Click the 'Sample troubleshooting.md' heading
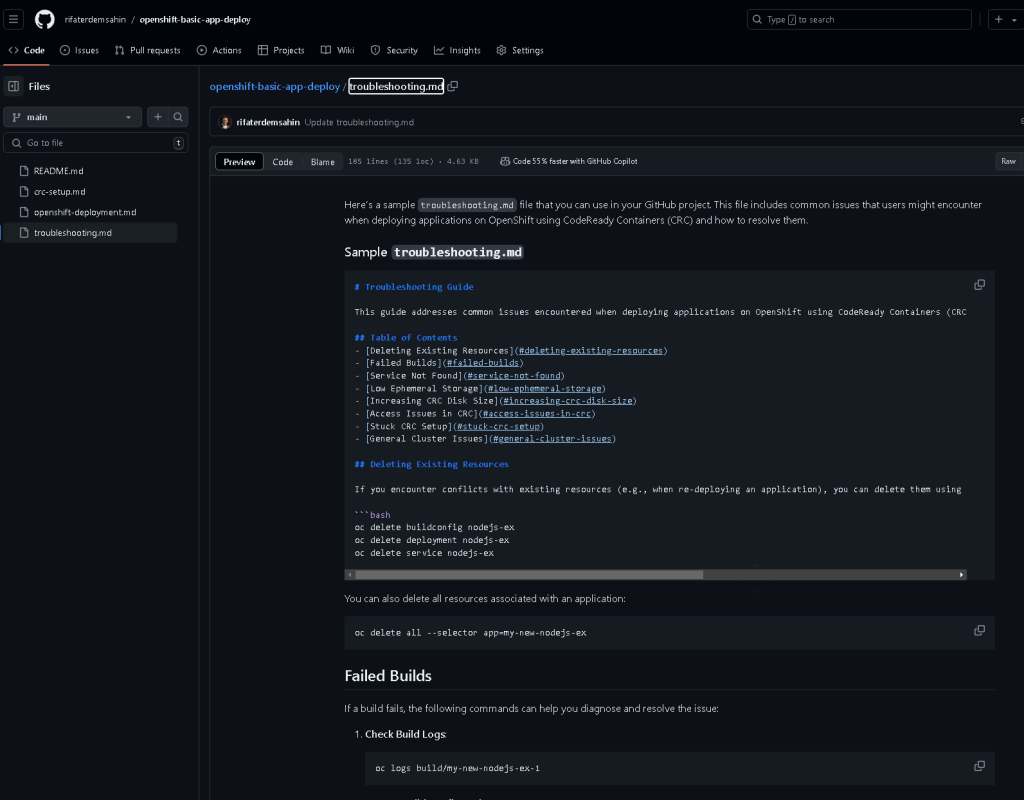 (x=434, y=252)
